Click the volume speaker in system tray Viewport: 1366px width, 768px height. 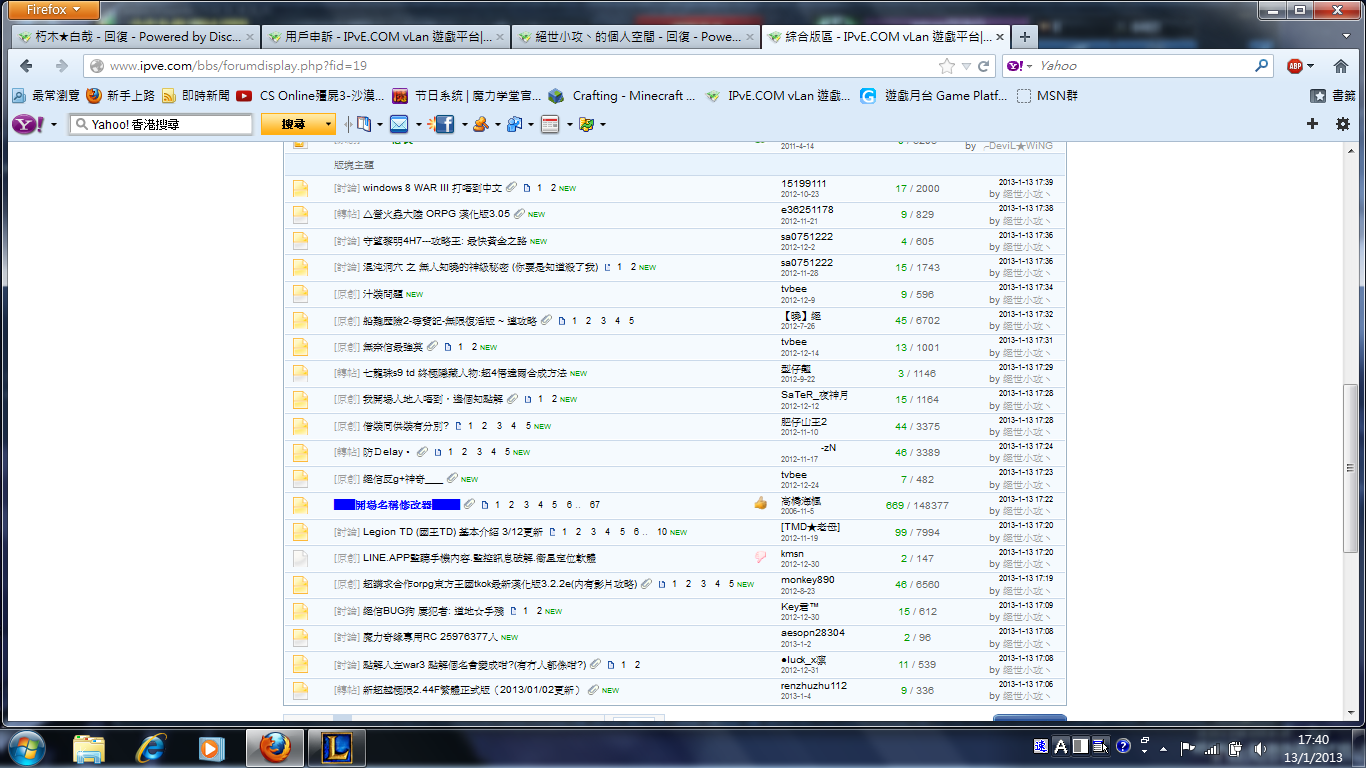[1259, 747]
